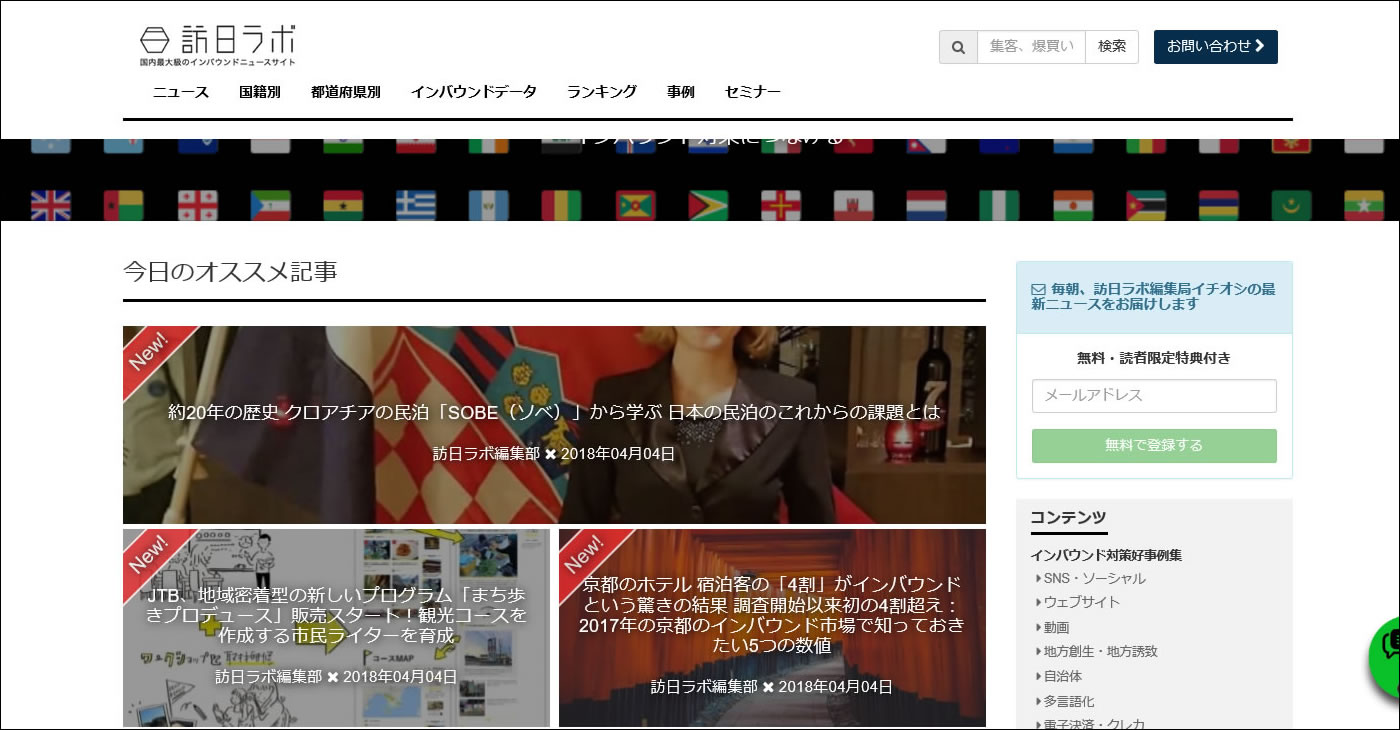Open the 地方創生・地方誘致 category link
This screenshot has width=1400, height=730.
click(1100, 652)
